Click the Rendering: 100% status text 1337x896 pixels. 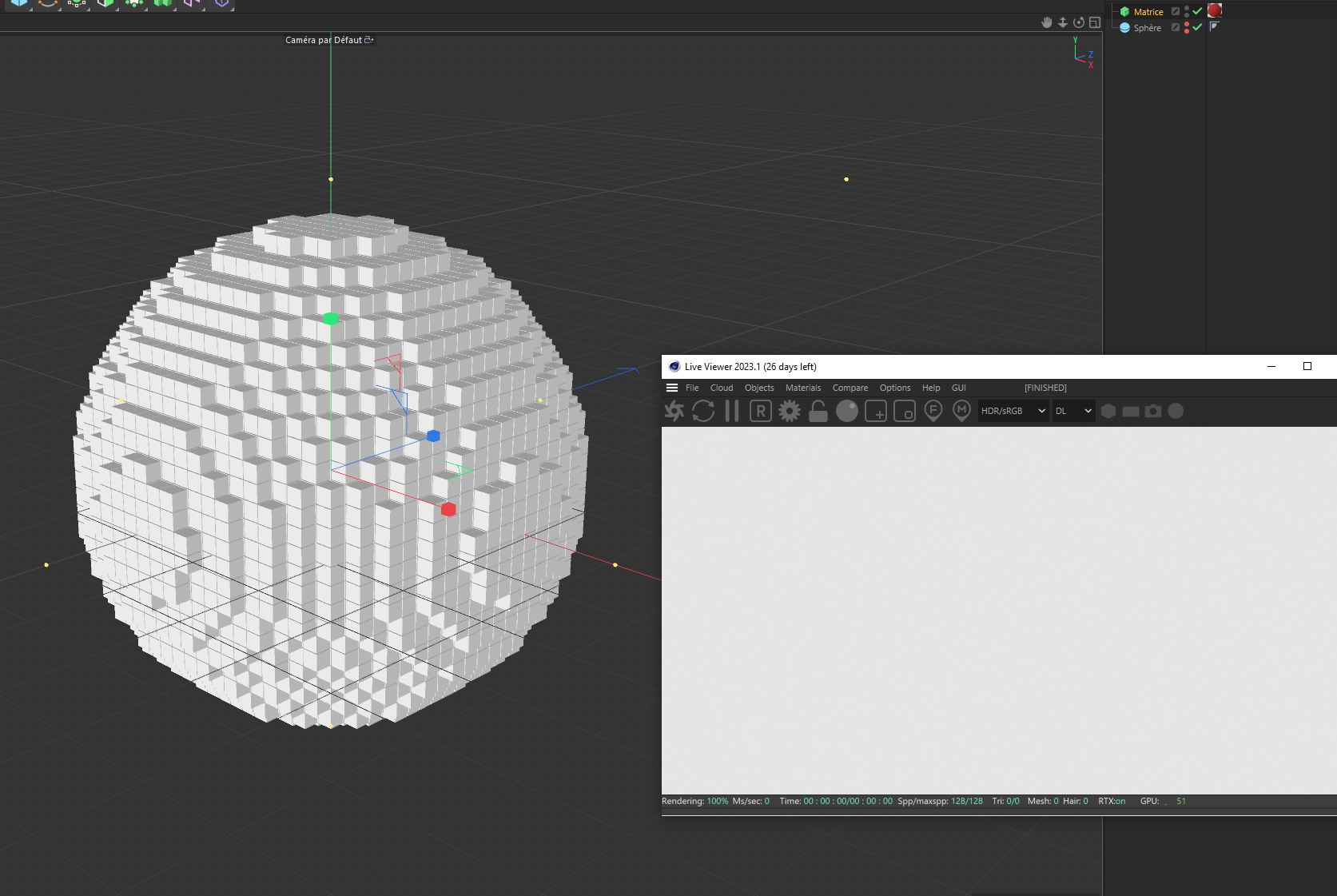click(694, 801)
